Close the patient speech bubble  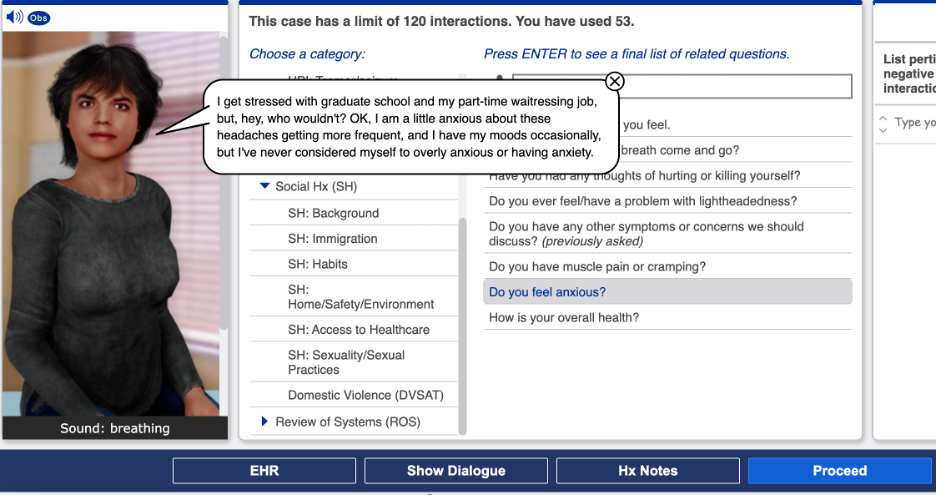(x=615, y=81)
